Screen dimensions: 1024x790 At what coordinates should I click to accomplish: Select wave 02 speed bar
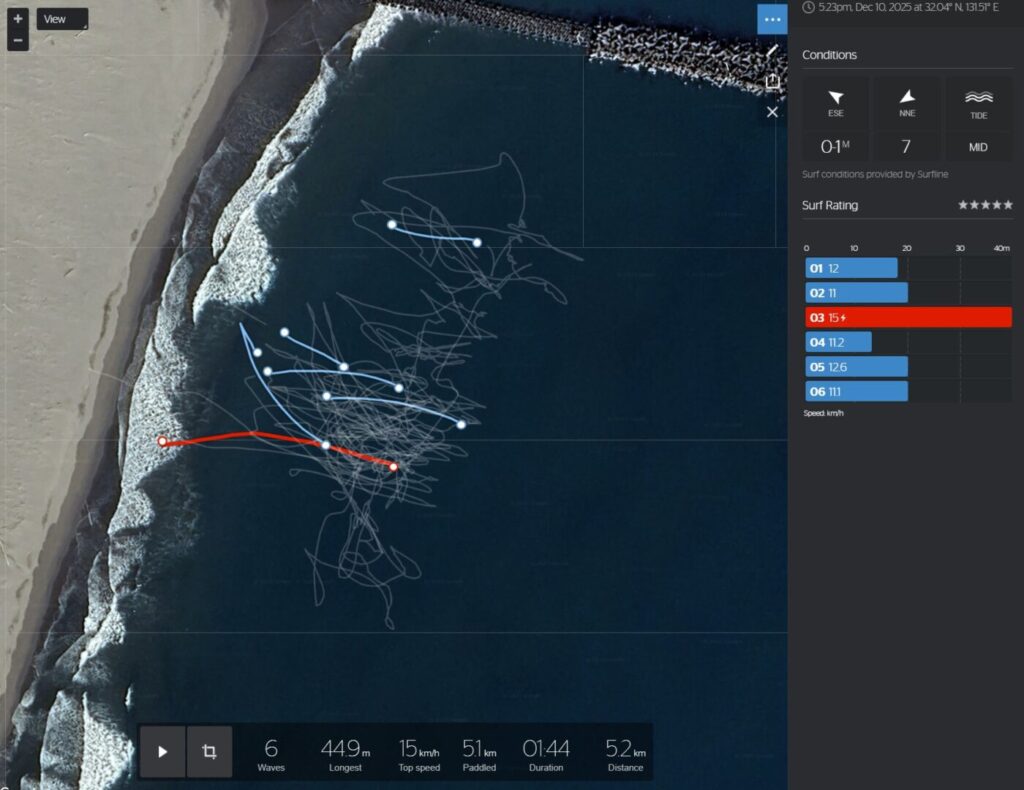pyautogui.click(x=856, y=293)
